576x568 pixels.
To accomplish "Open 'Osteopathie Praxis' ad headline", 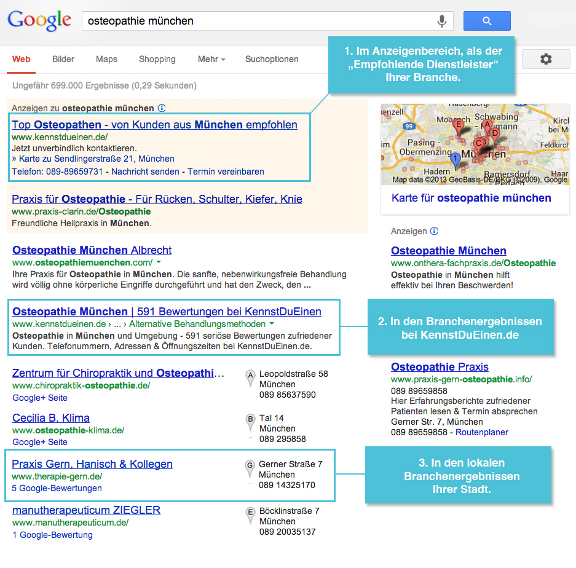I will [x=440, y=367].
